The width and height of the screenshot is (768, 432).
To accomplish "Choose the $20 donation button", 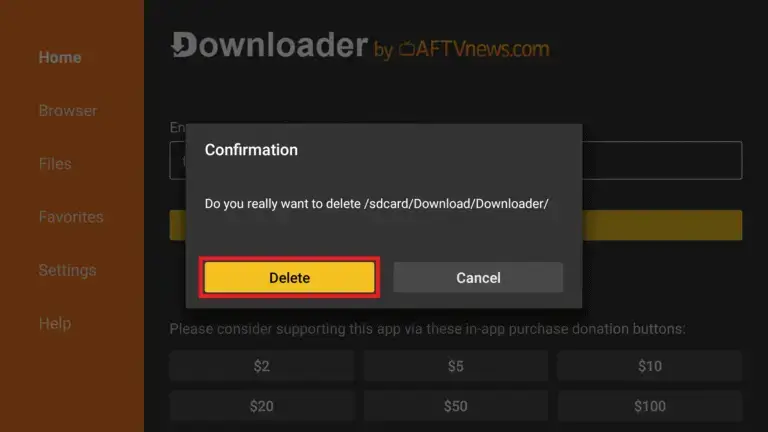I will pos(262,406).
